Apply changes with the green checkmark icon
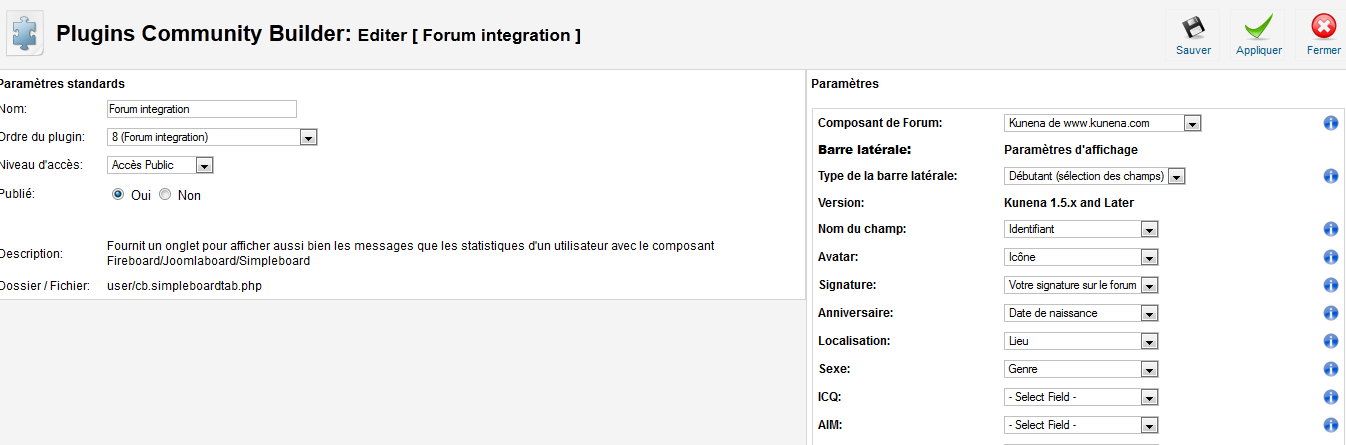1346x445 pixels. (1259, 27)
